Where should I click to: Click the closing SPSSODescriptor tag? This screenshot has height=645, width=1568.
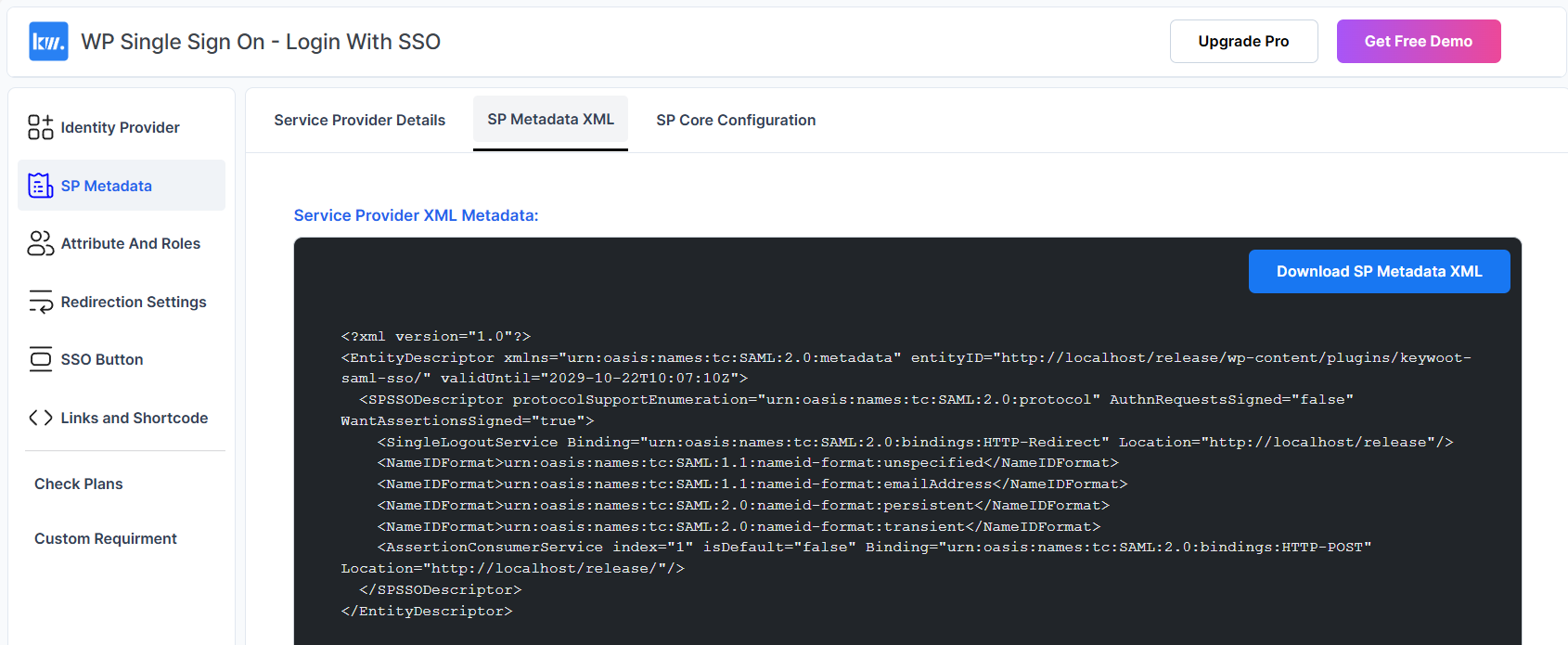(x=441, y=590)
